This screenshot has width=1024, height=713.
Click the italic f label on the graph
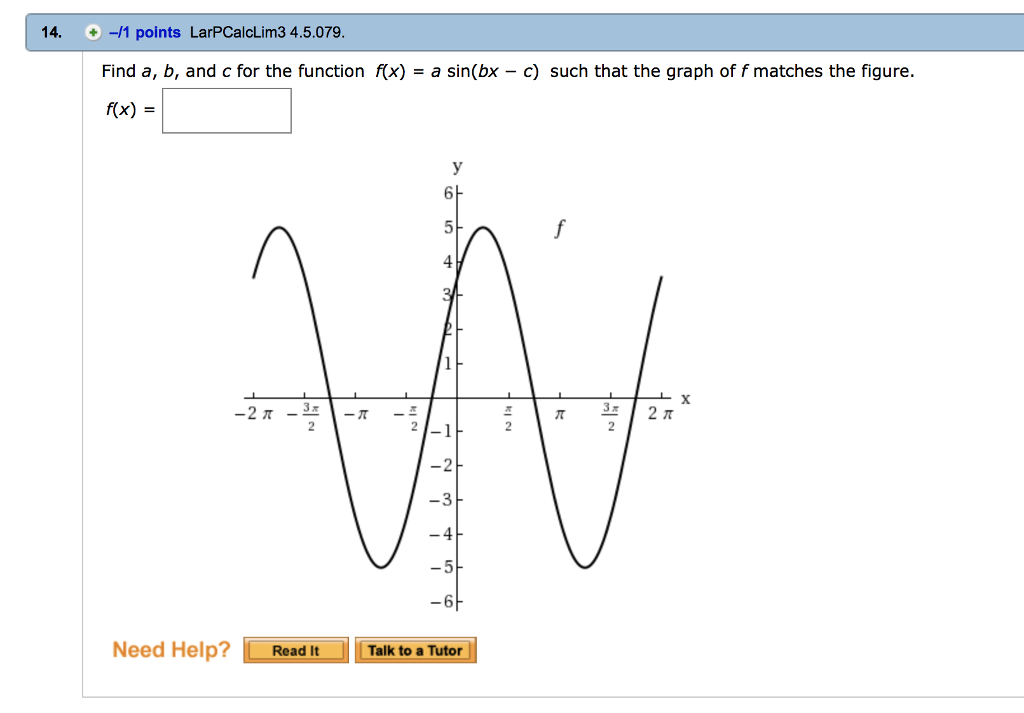point(559,228)
